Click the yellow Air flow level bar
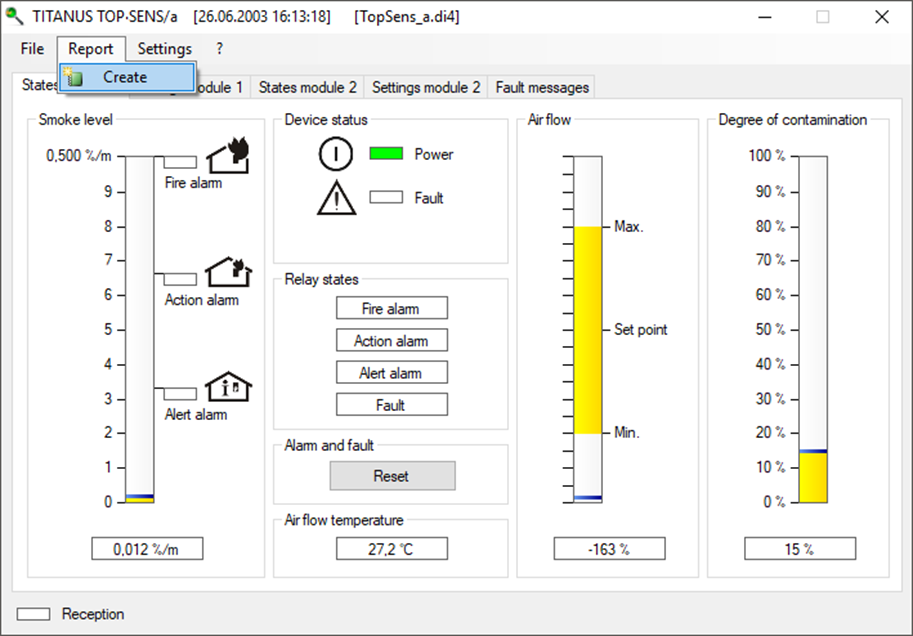The height and width of the screenshot is (636, 913). click(x=588, y=330)
